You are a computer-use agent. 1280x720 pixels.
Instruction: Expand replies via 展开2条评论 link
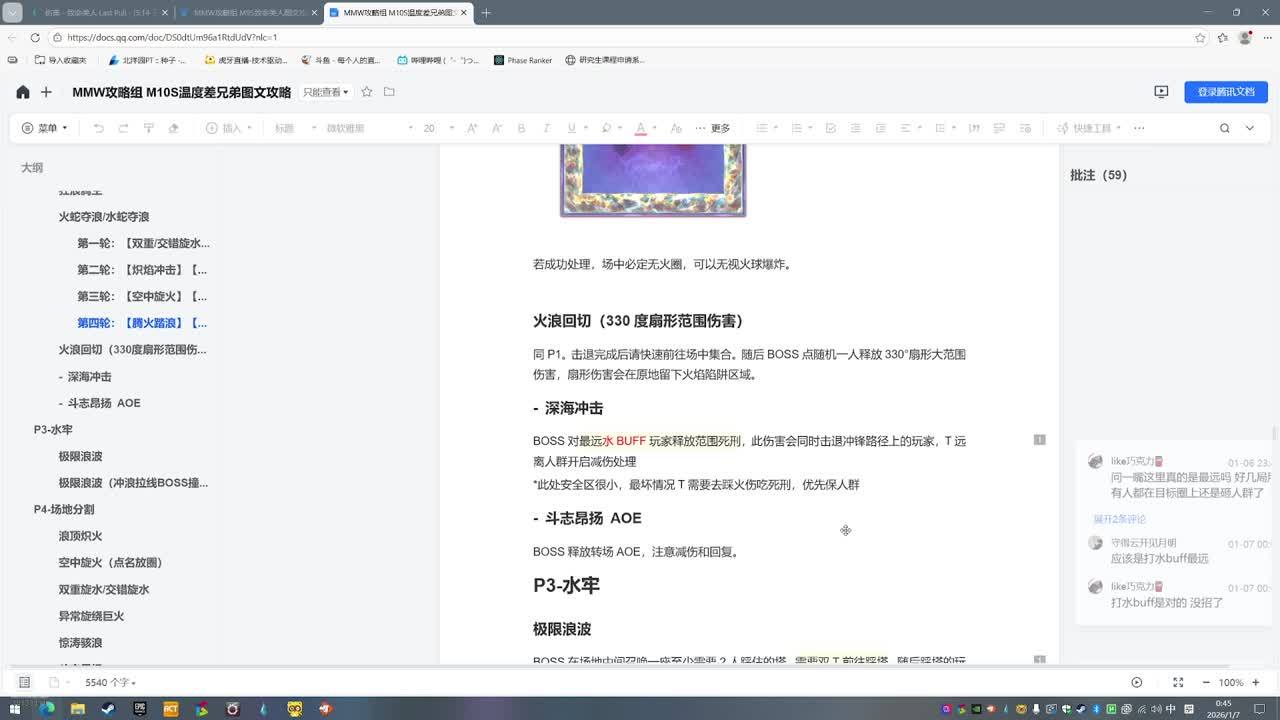pos(1119,519)
